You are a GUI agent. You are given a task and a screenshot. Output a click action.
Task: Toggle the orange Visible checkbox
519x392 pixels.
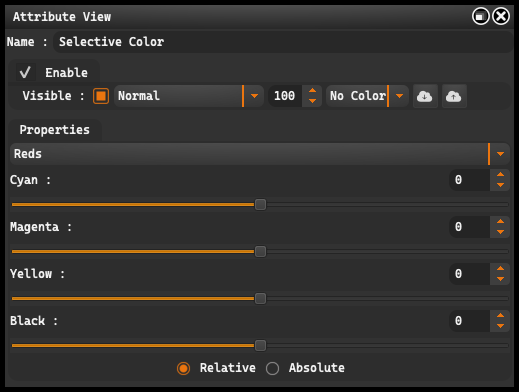101,96
